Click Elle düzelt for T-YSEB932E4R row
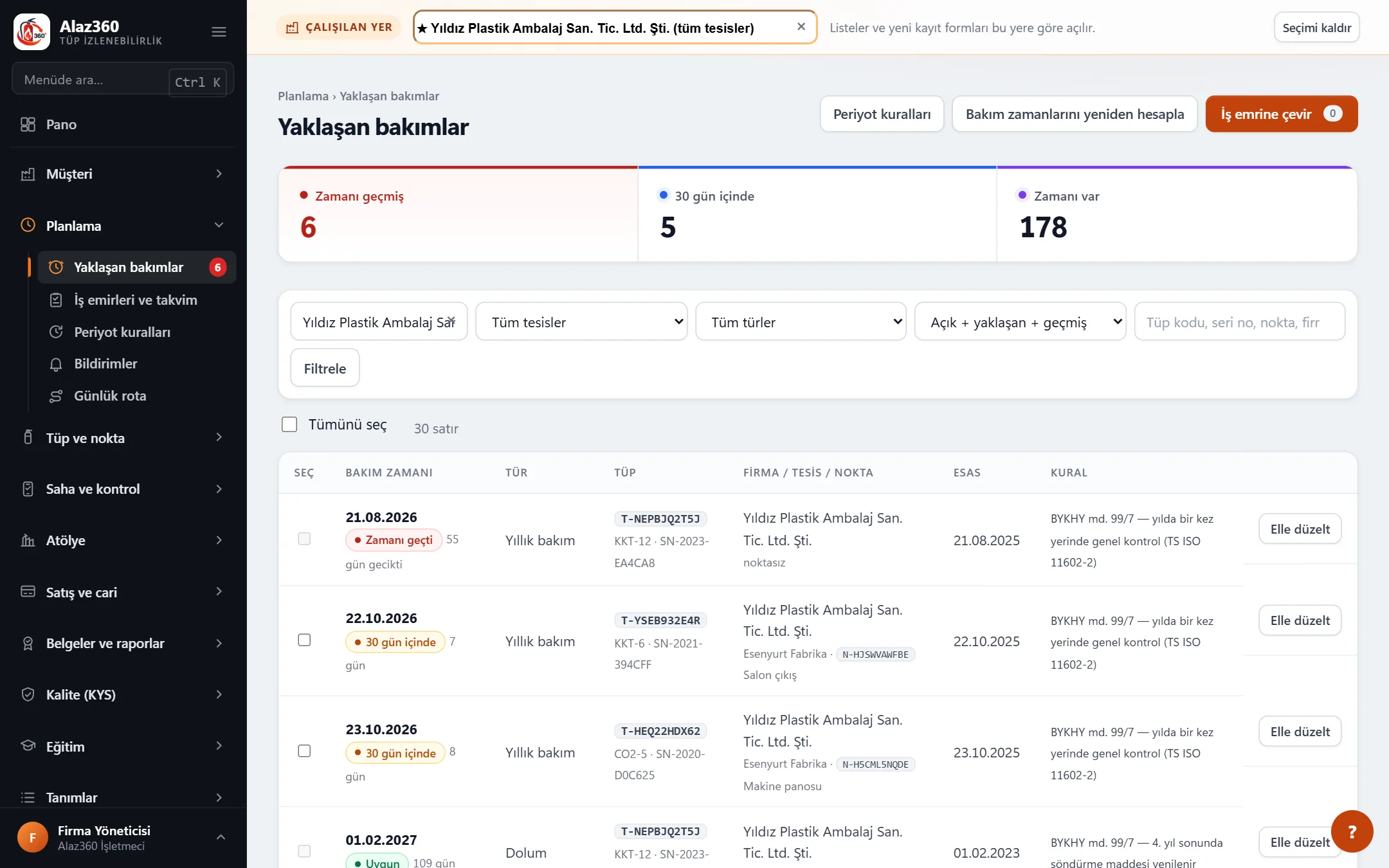The image size is (1389, 868). [1300, 620]
